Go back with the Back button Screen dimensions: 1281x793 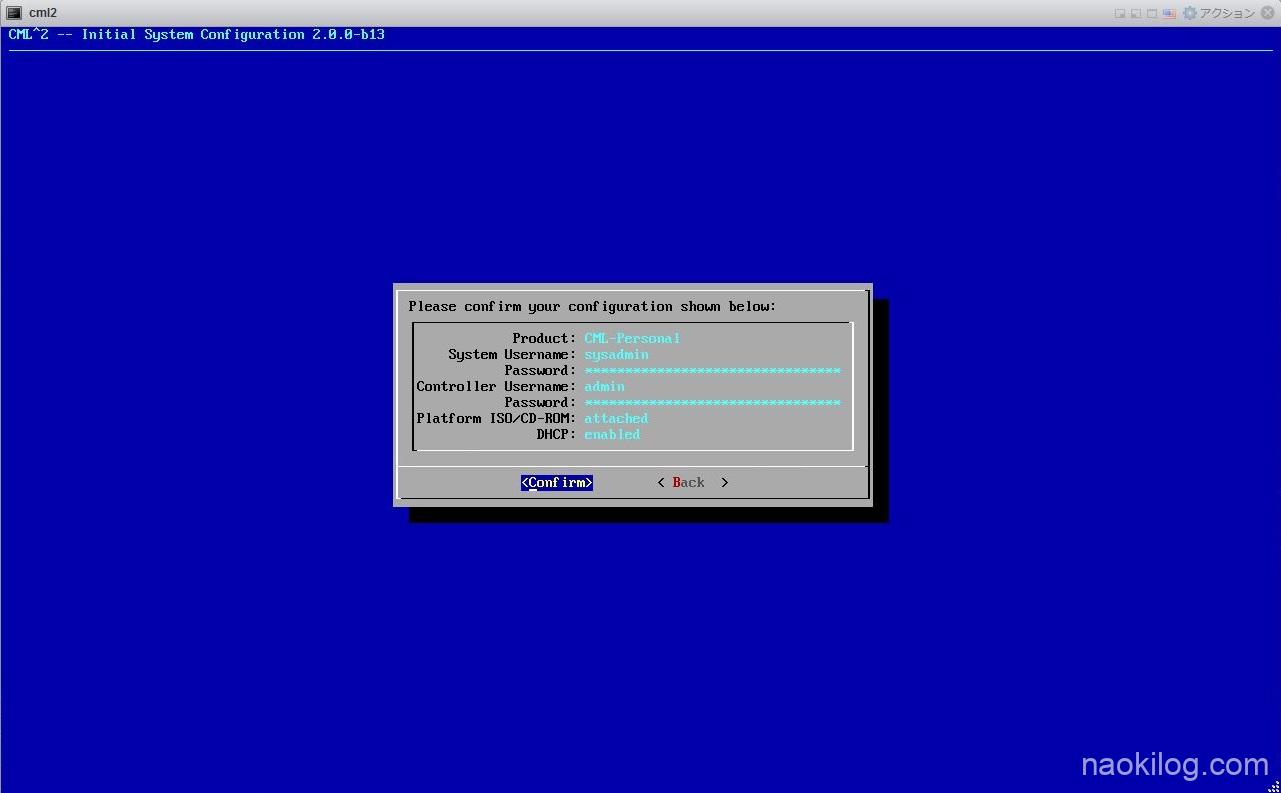pos(693,483)
